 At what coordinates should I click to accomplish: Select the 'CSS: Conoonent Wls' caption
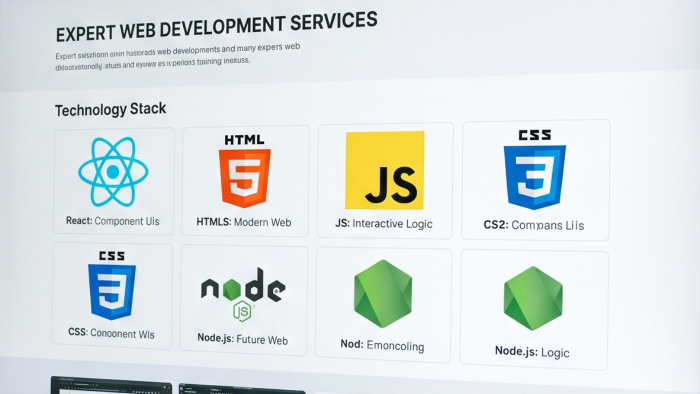tap(111, 333)
